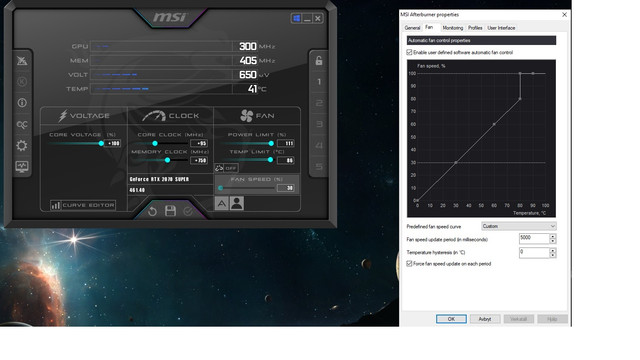Click the Windows startup icon in Afterburner

[x=296, y=18]
